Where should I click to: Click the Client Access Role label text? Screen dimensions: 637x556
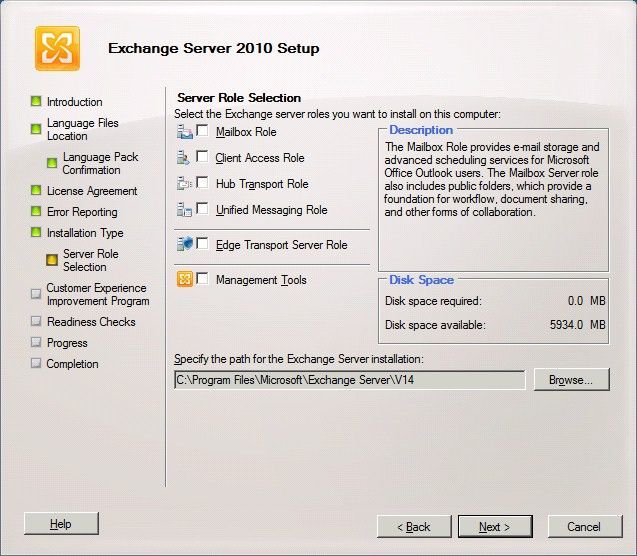click(x=260, y=158)
